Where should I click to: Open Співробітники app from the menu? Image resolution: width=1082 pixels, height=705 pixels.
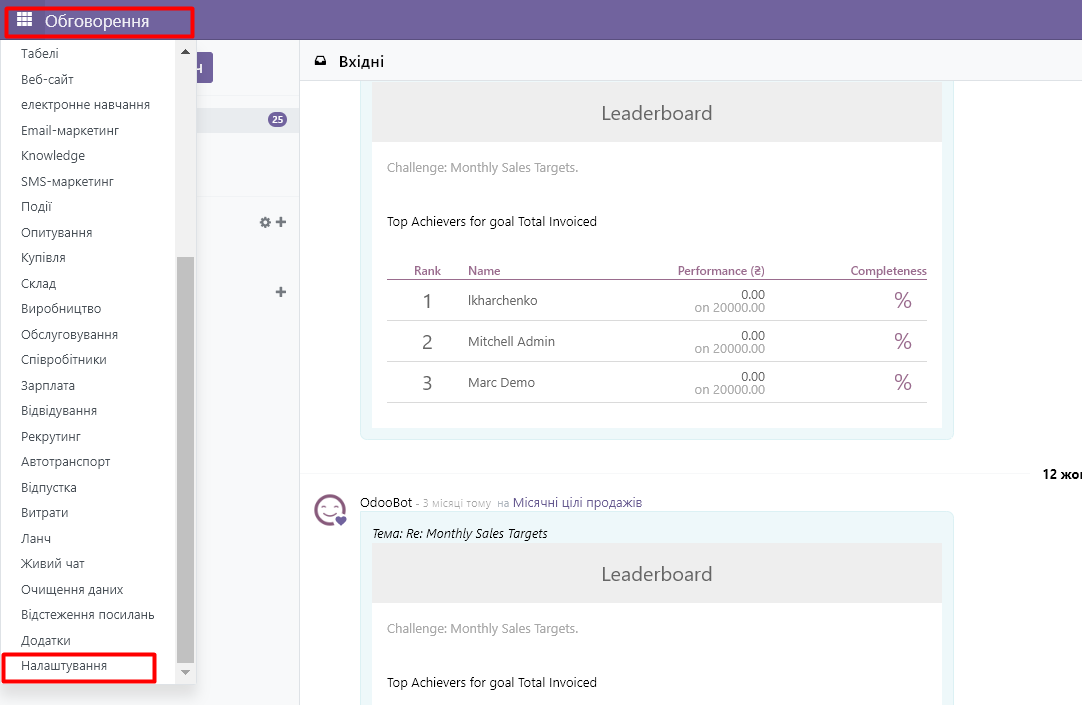click(64, 360)
